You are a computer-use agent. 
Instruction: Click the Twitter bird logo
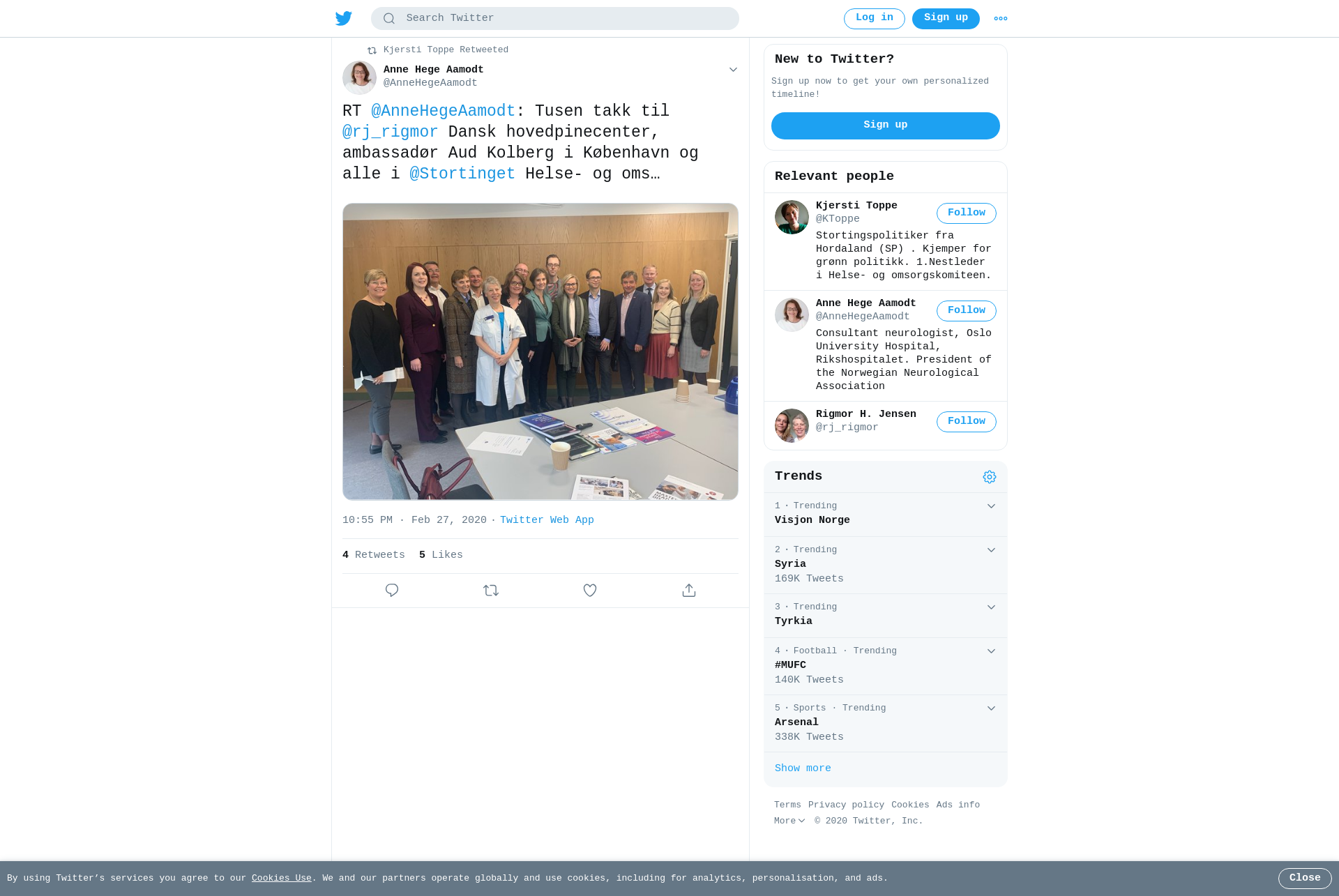coord(344,18)
